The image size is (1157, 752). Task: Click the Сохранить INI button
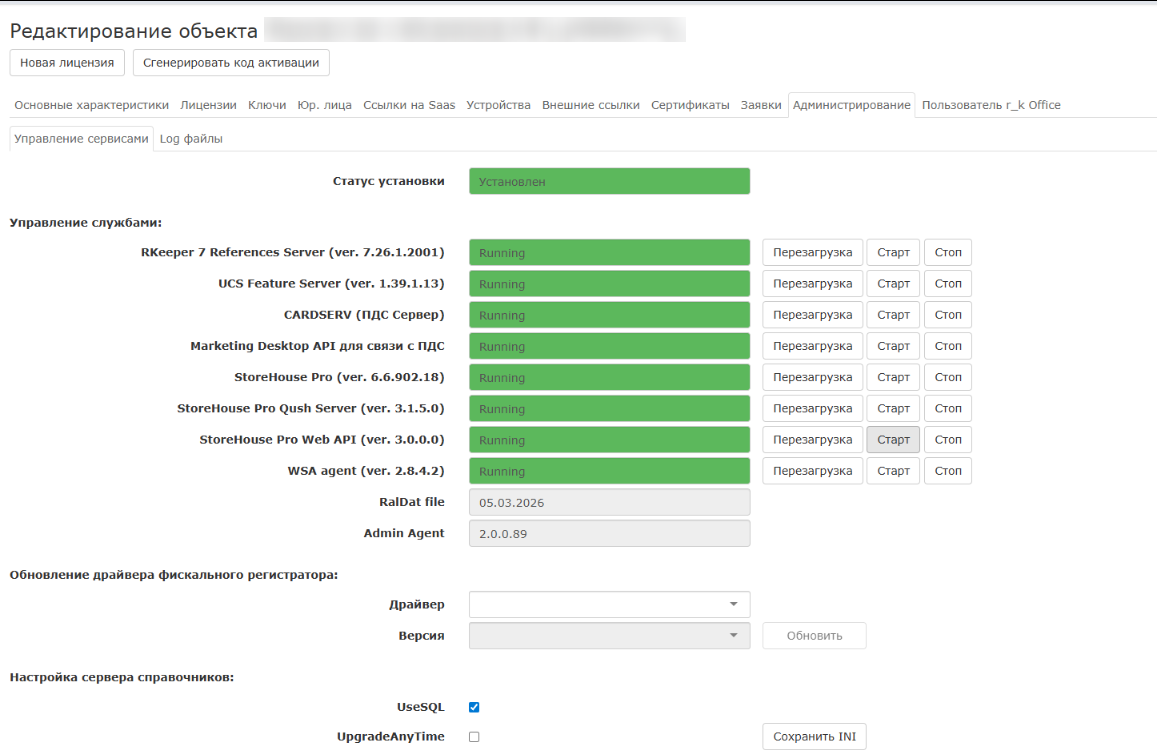pyautogui.click(x=814, y=737)
